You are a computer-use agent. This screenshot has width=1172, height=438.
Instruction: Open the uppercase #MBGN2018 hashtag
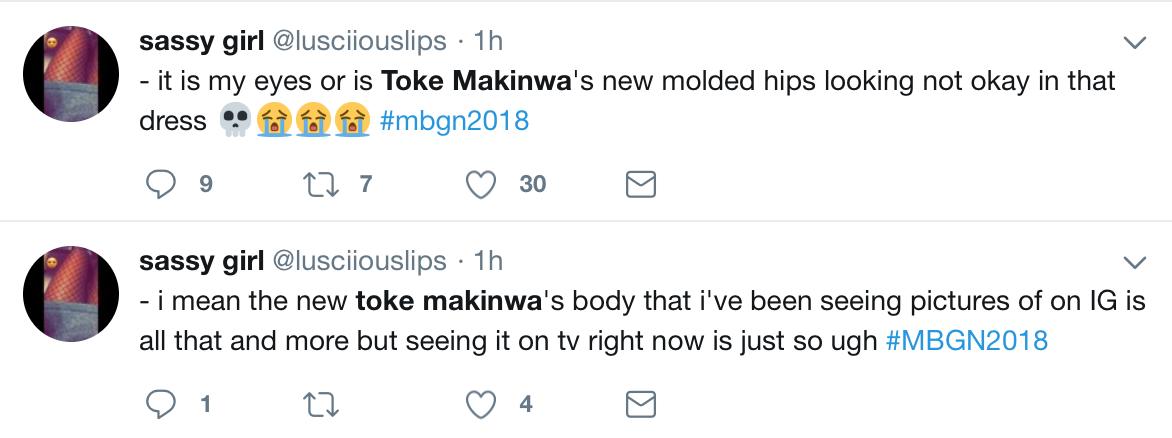click(967, 341)
